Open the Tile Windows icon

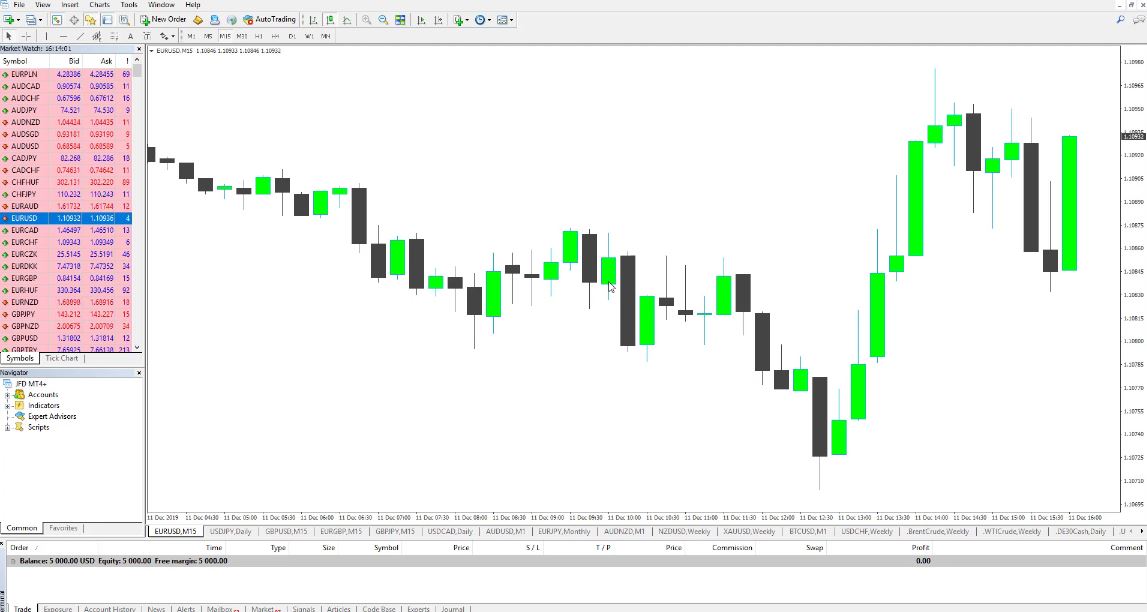tap(401, 19)
